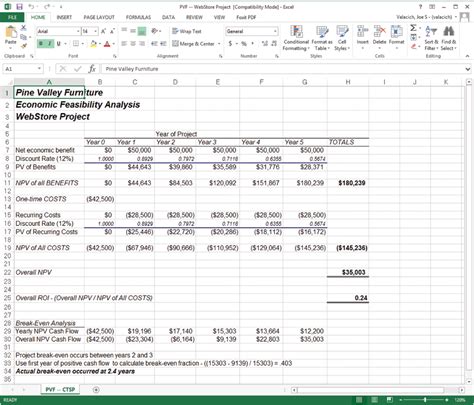This screenshot has width=474, height=405.
Task: Click the AutoSum sigma icon
Action: [x=413, y=28]
